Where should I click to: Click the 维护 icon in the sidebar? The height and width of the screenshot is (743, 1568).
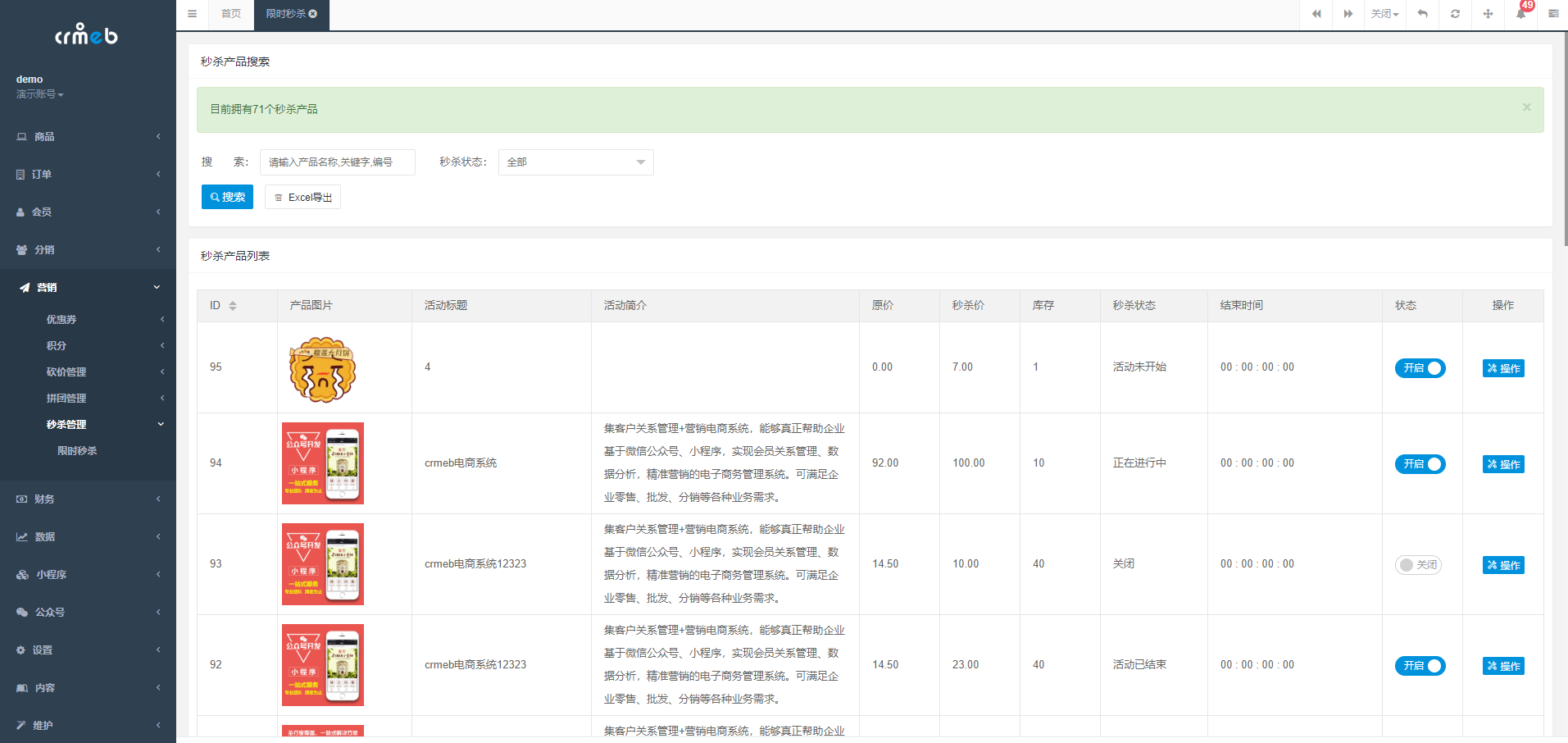pyautogui.click(x=20, y=726)
